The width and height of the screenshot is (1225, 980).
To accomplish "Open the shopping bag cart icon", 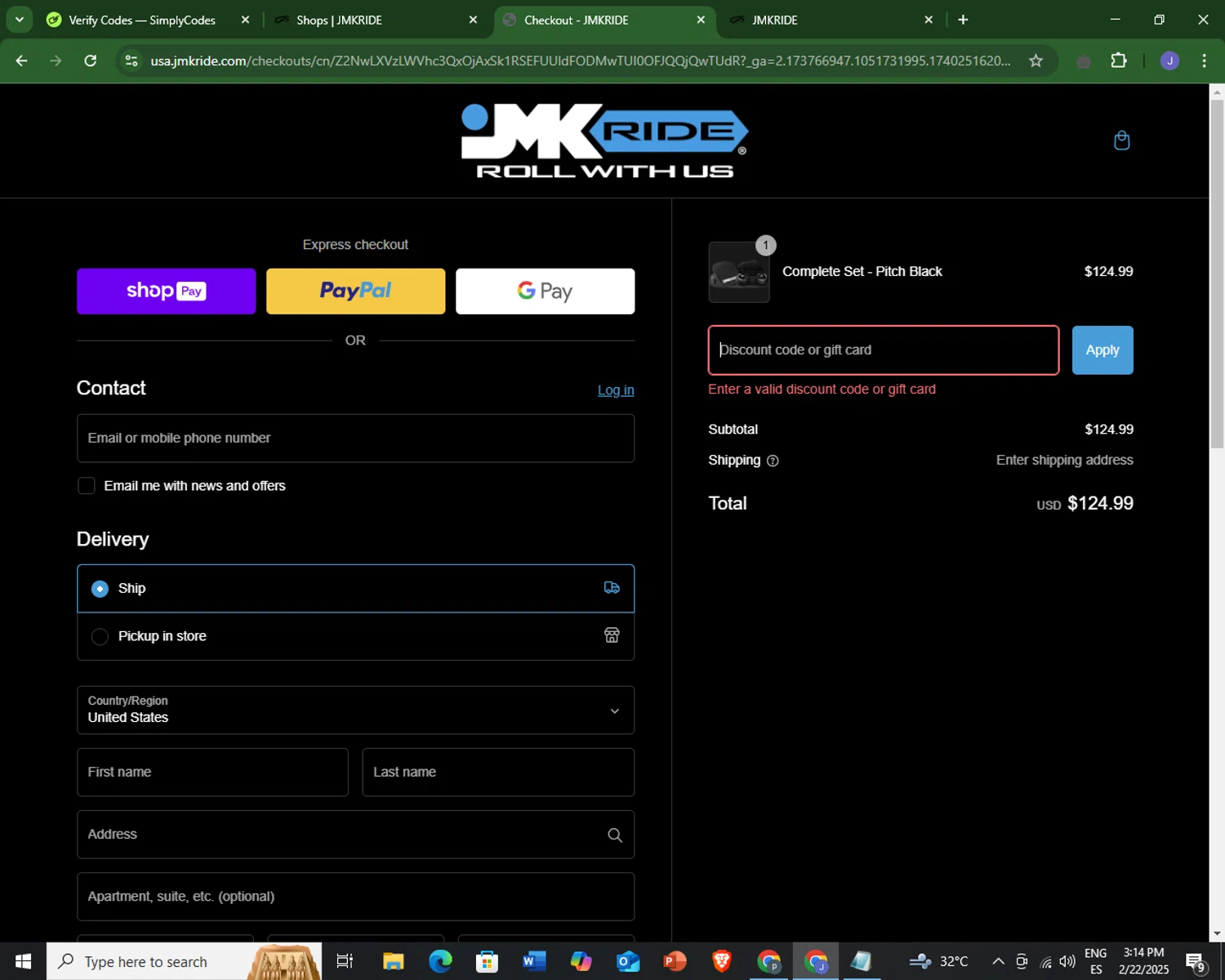I will [1121, 140].
